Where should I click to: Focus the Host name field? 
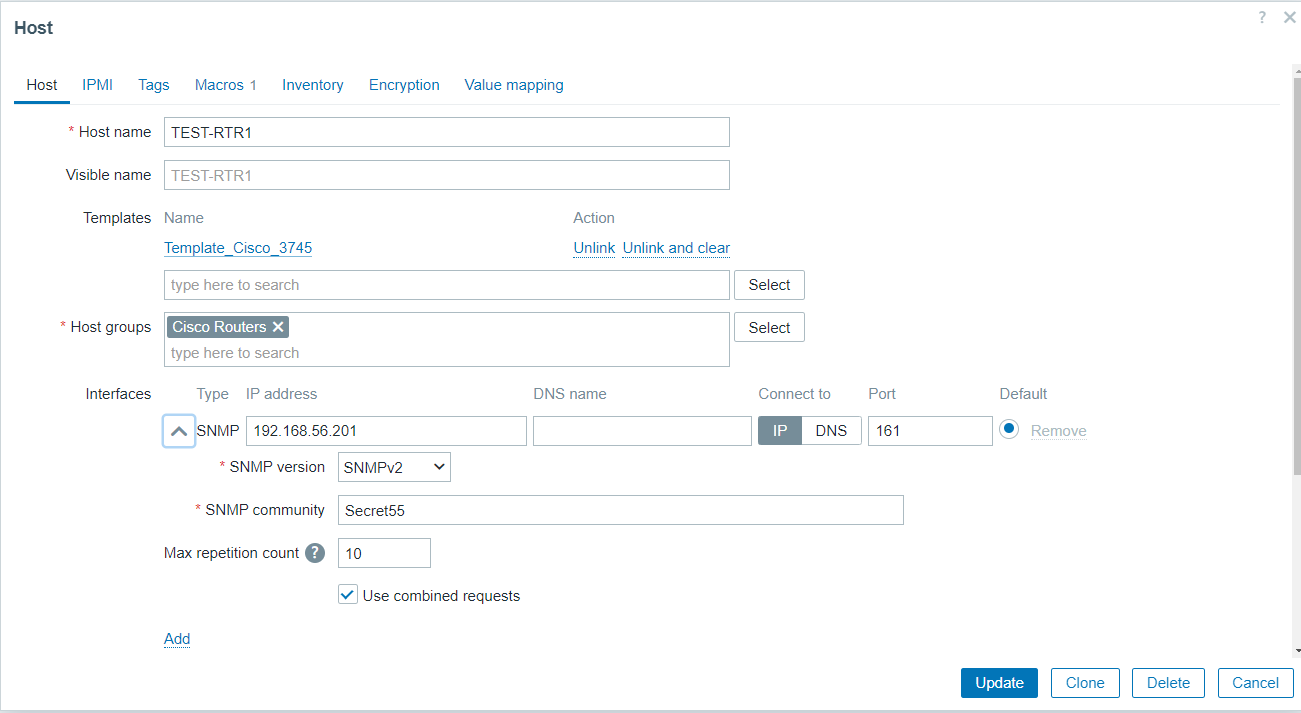pos(446,132)
